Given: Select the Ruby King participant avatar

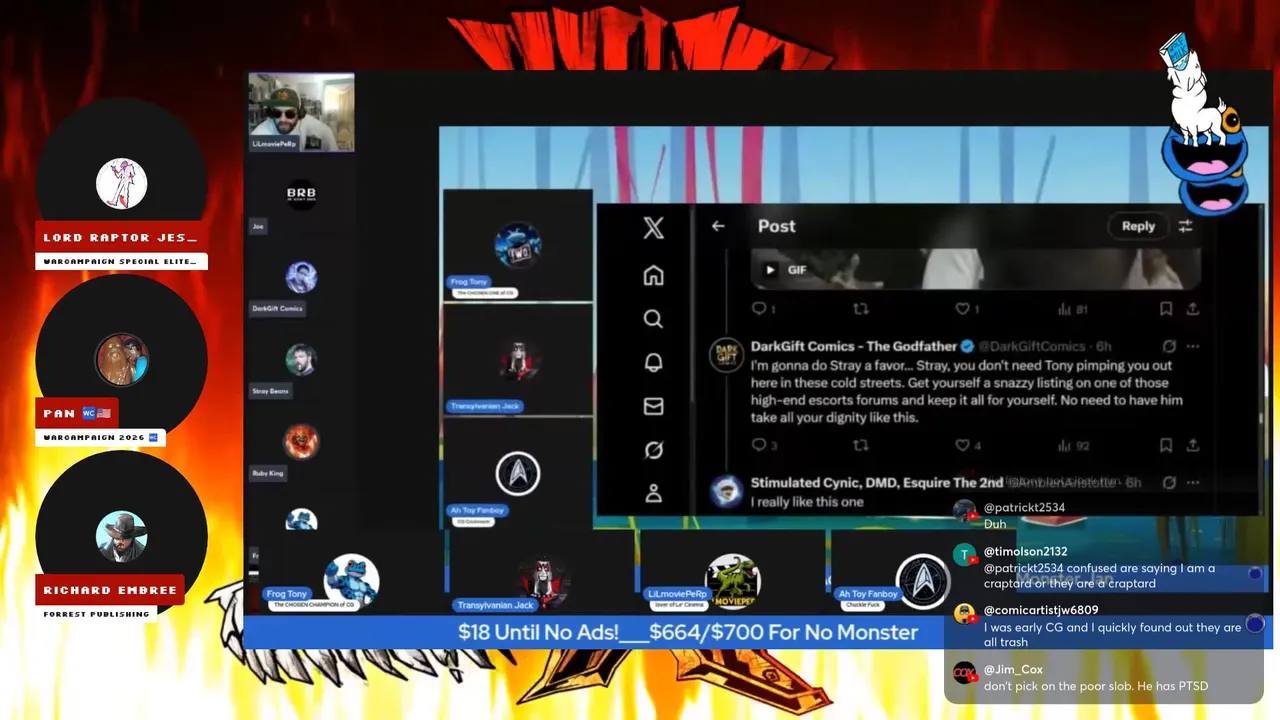Looking at the screenshot, I should (301, 441).
